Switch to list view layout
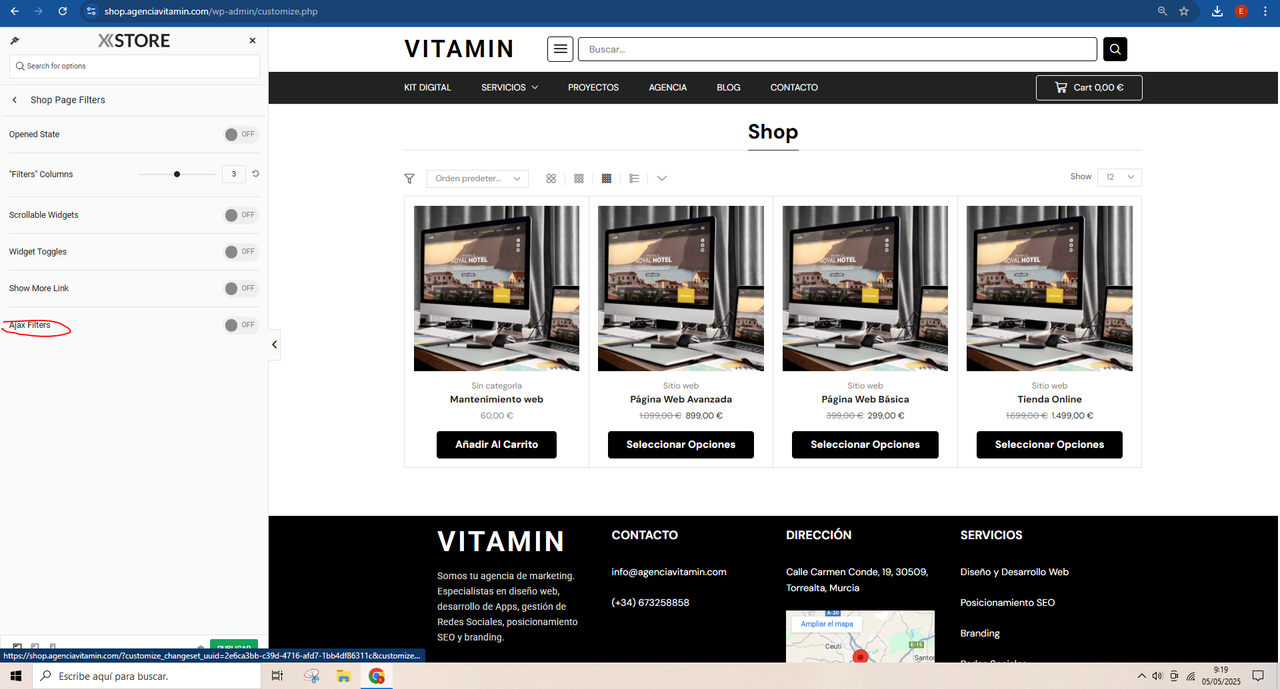Viewport: 1280px width, 689px height. (634, 178)
